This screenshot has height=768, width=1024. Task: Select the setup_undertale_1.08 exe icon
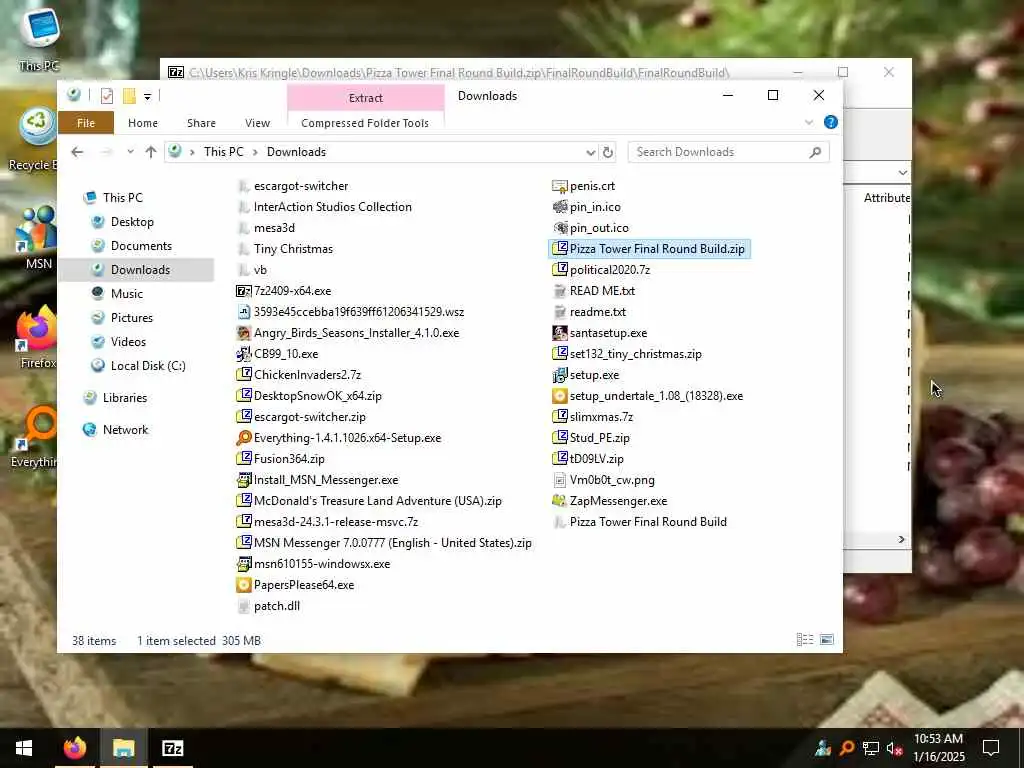pyautogui.click(x=560, y=396)
